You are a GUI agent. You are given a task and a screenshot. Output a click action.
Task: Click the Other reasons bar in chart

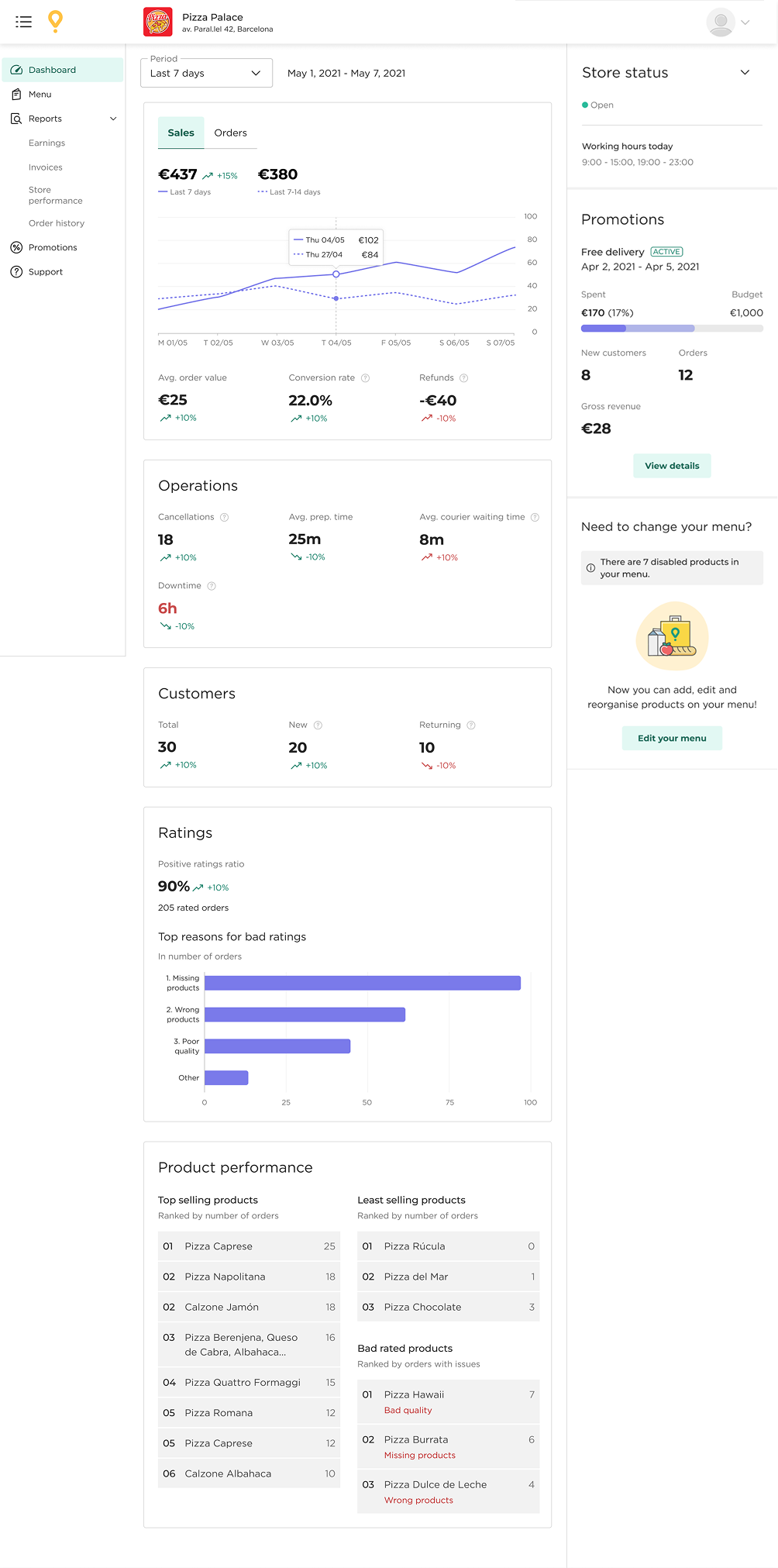[x=226, y=1078]
